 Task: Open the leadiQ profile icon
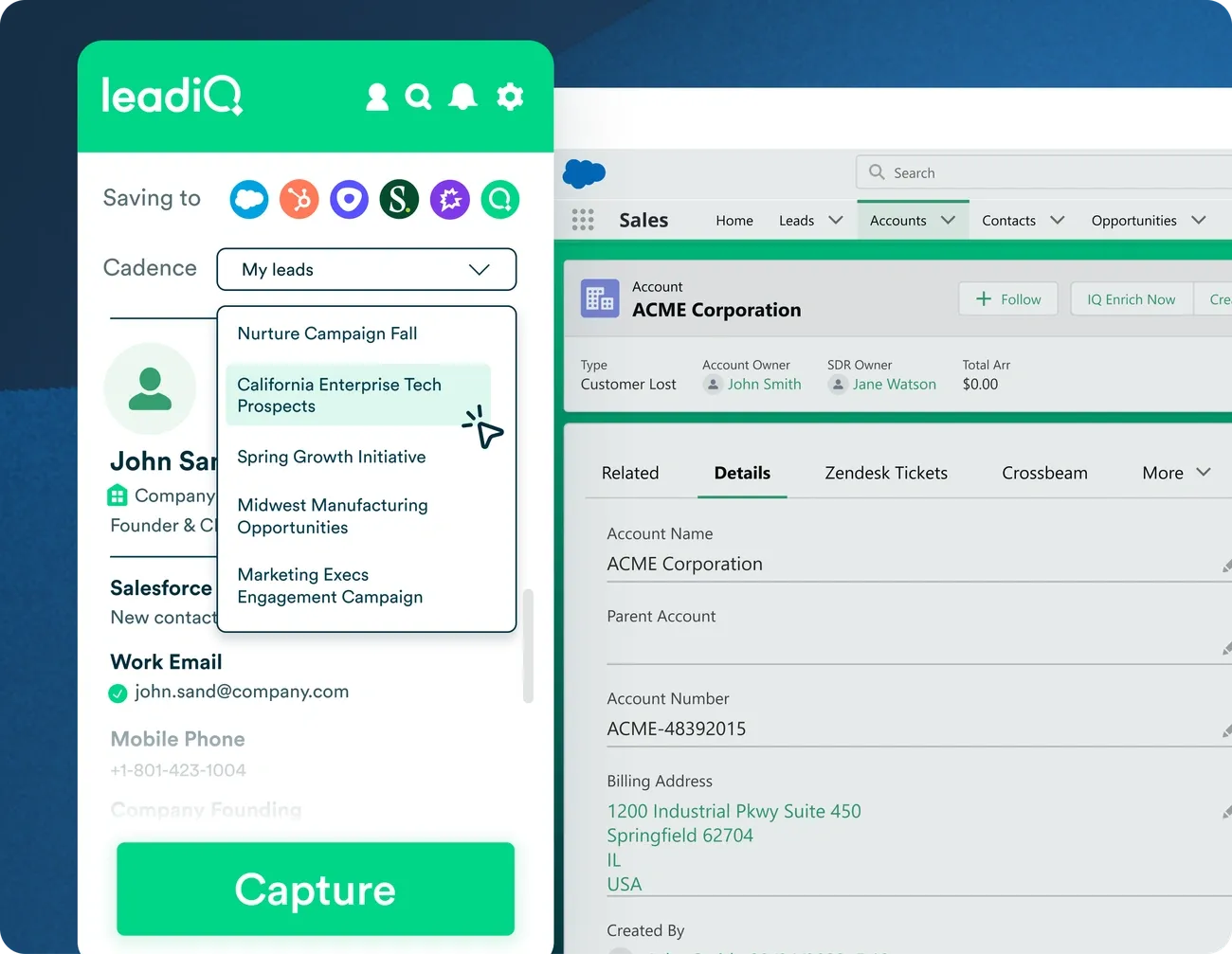(377, 97)
